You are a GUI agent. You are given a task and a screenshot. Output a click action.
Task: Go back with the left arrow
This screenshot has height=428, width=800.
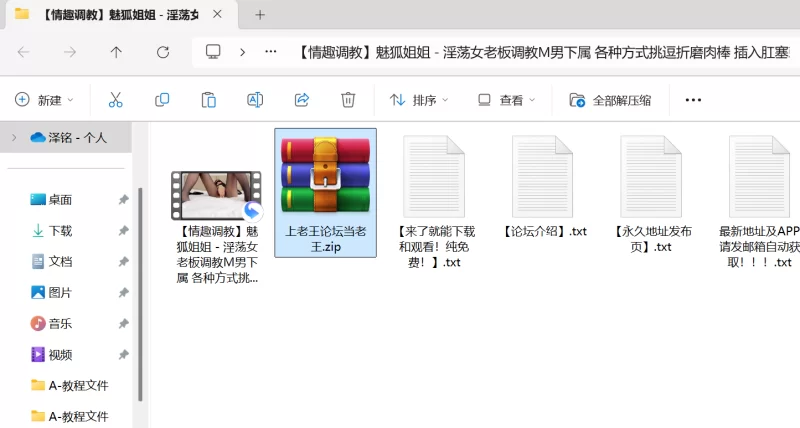tap(23, 52)
